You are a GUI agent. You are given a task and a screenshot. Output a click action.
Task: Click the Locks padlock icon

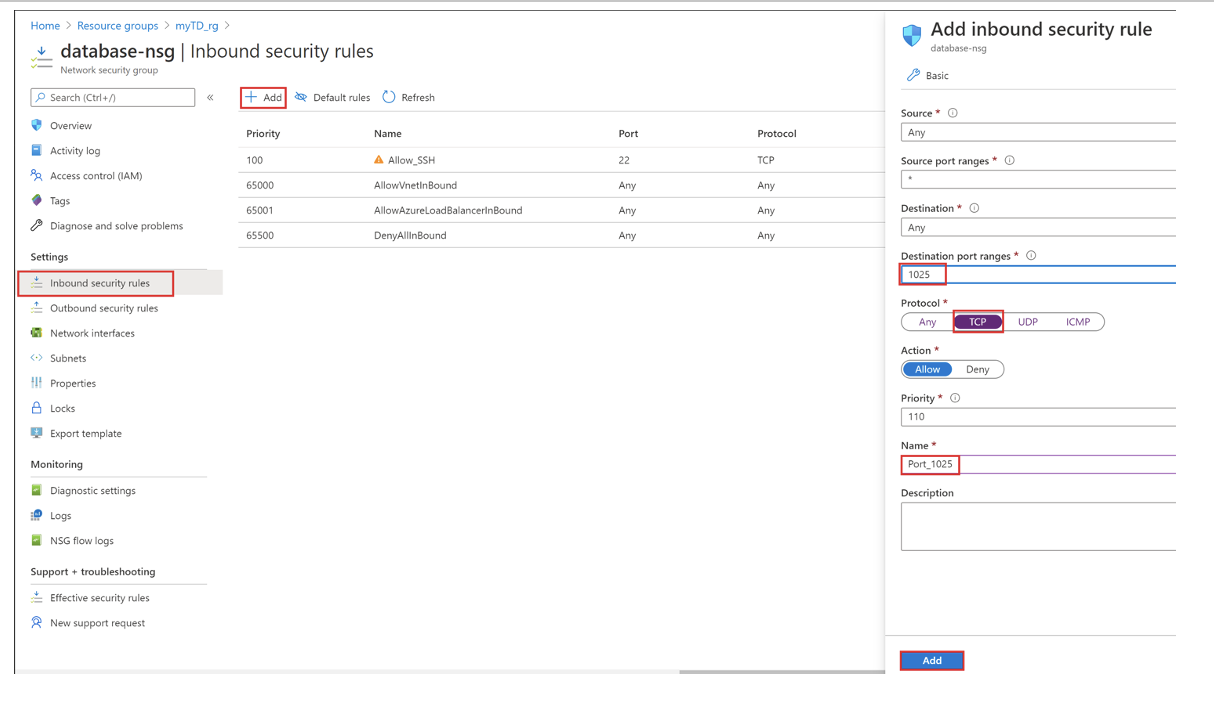[x=37, y=408]
